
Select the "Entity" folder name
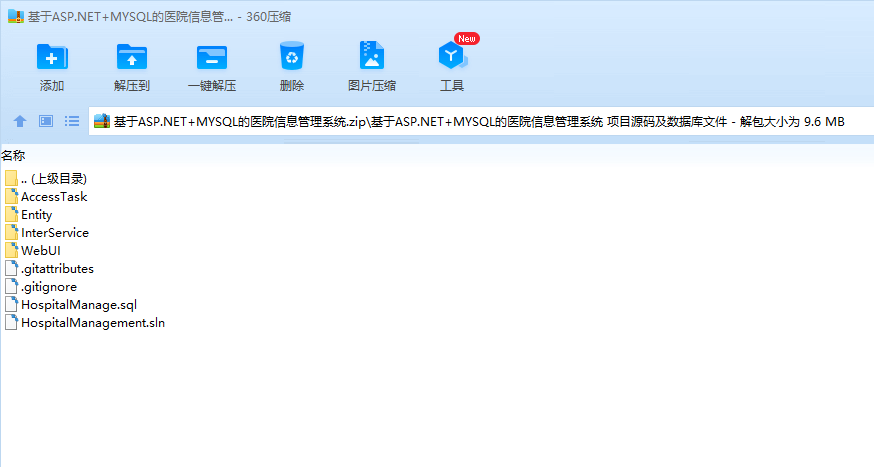click(x=37, y=215)
